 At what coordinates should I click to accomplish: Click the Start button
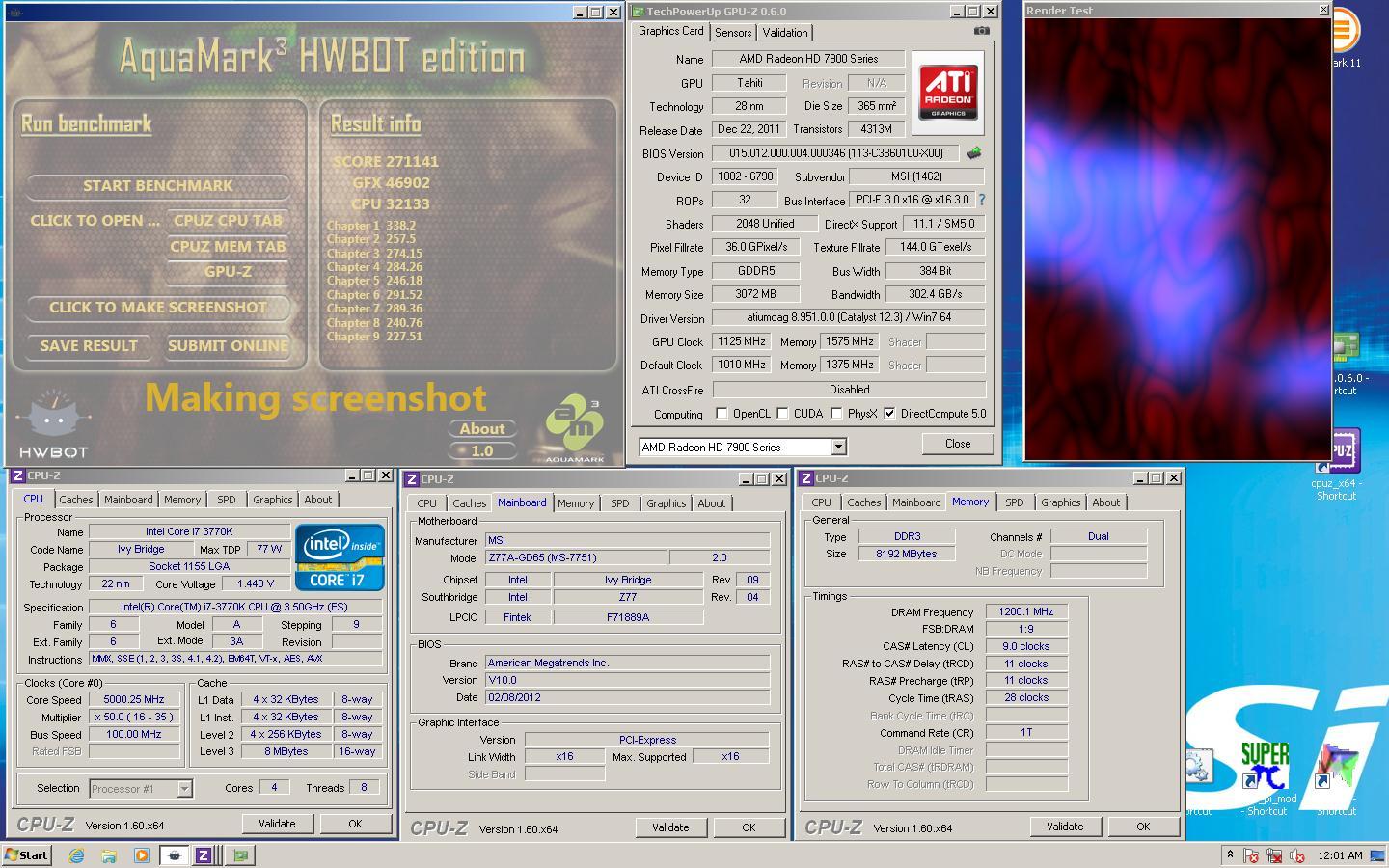click(x=26, y=855)
